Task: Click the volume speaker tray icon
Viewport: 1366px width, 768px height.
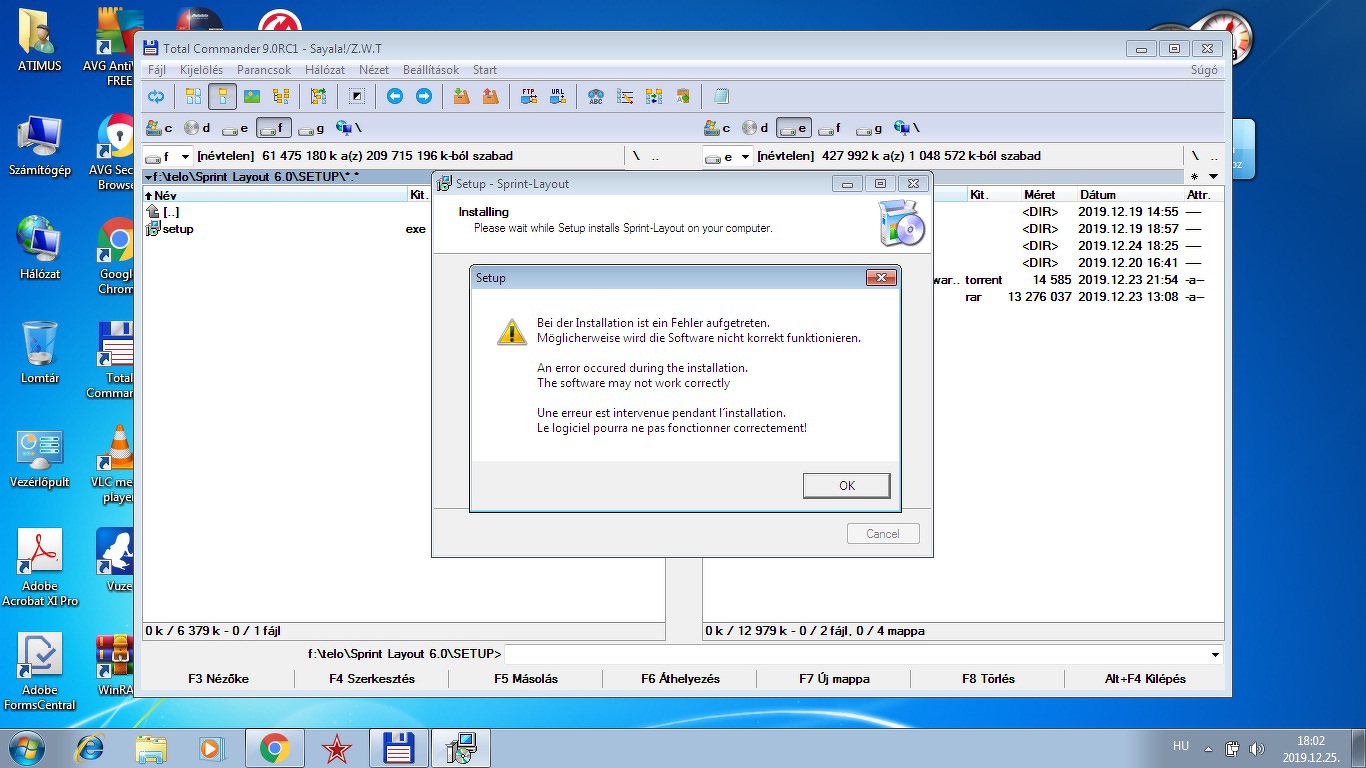Action: (x=1256, y=748)
